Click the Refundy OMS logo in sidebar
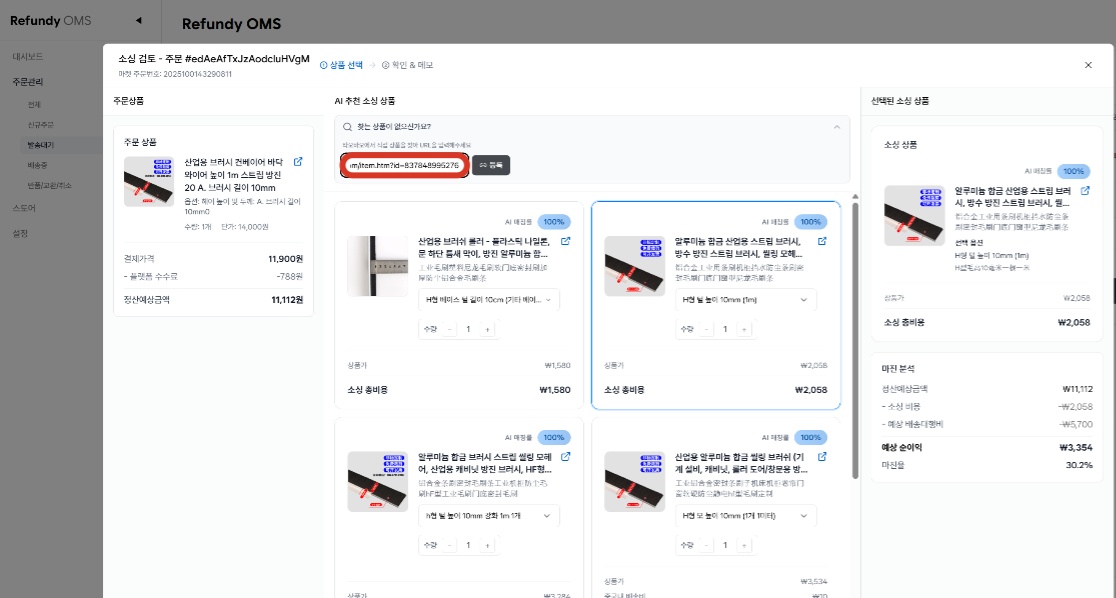 pyautogui.click(x=51, y=21)
